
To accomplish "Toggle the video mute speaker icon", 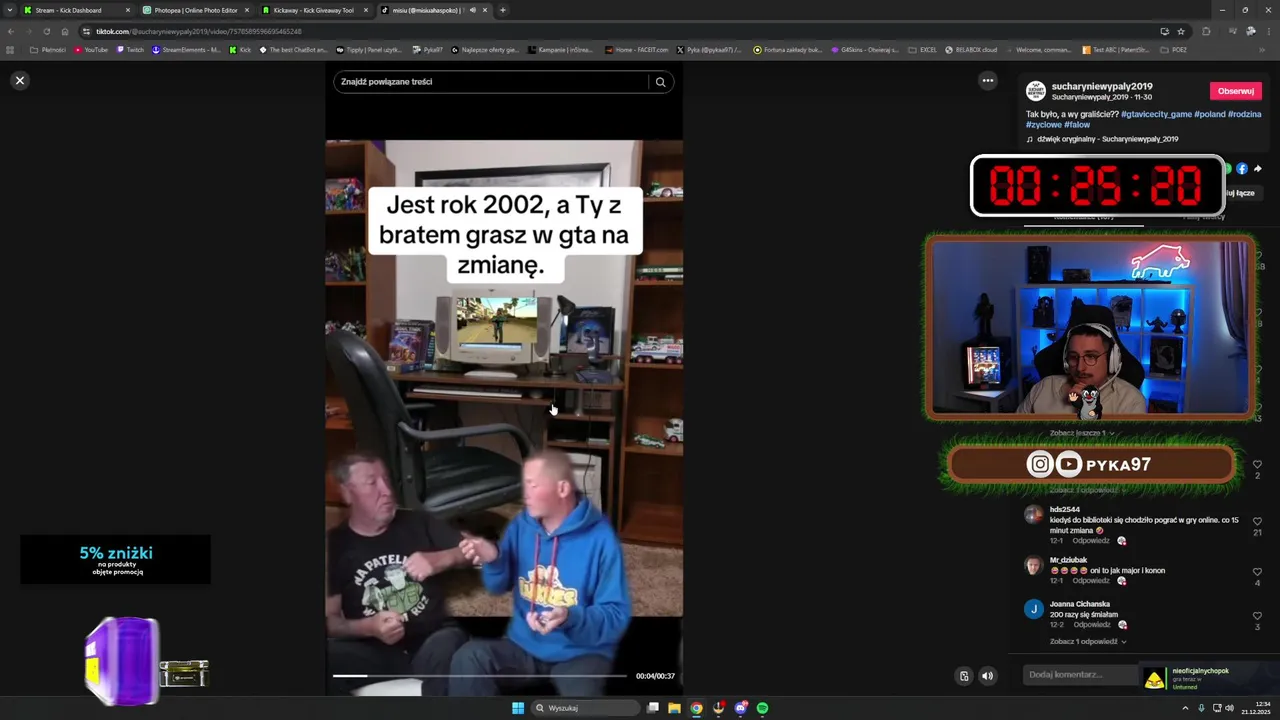I will (x=987, y=676).
